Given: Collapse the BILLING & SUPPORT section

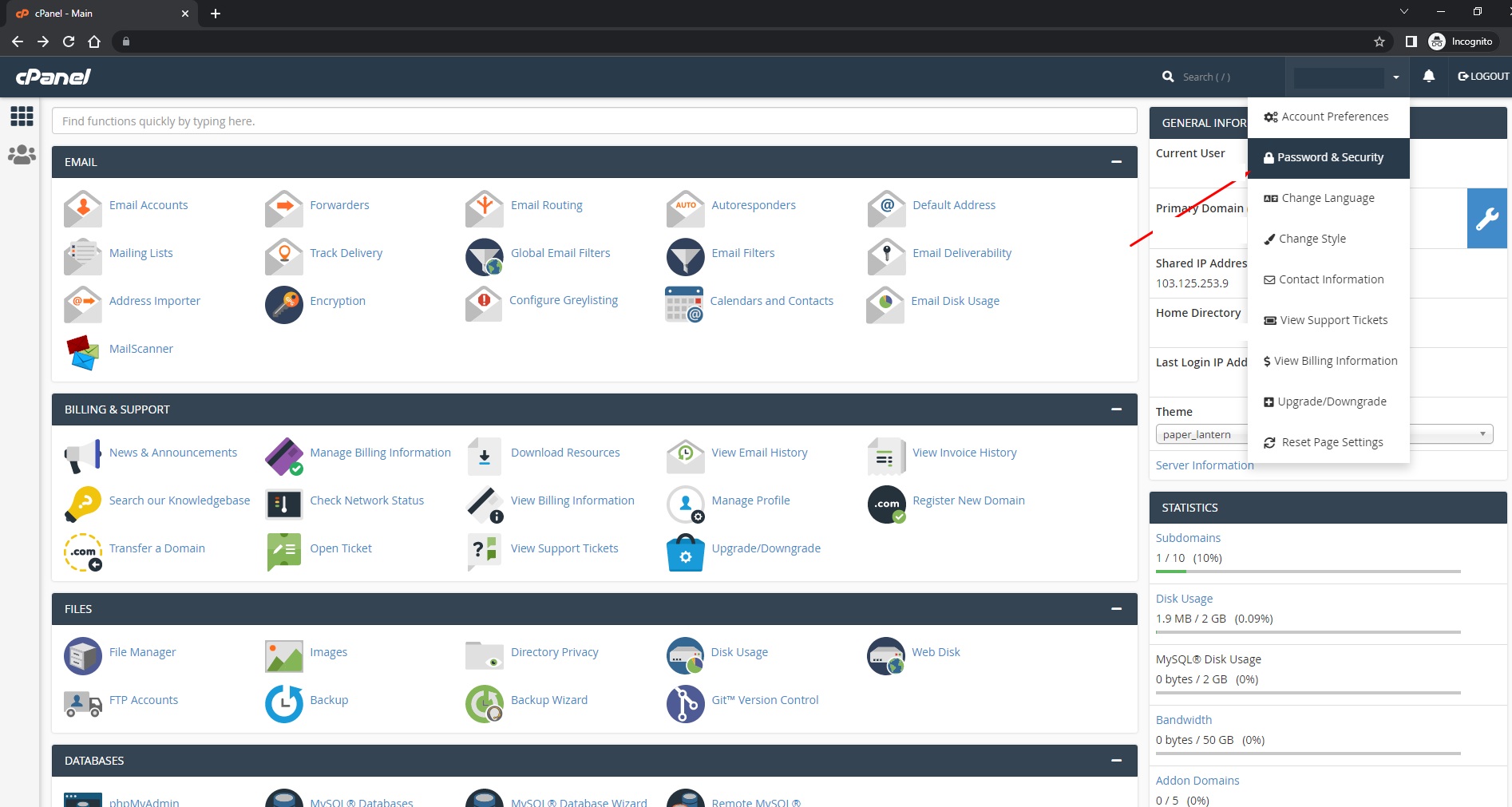Looking at the screenshot, I should pos(1116,409).
